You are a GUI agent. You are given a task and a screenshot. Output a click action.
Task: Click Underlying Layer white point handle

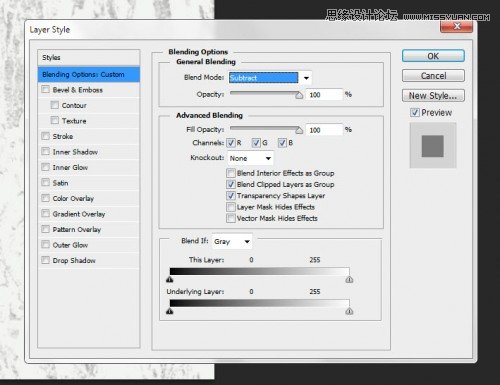click(x=349, y=311)
